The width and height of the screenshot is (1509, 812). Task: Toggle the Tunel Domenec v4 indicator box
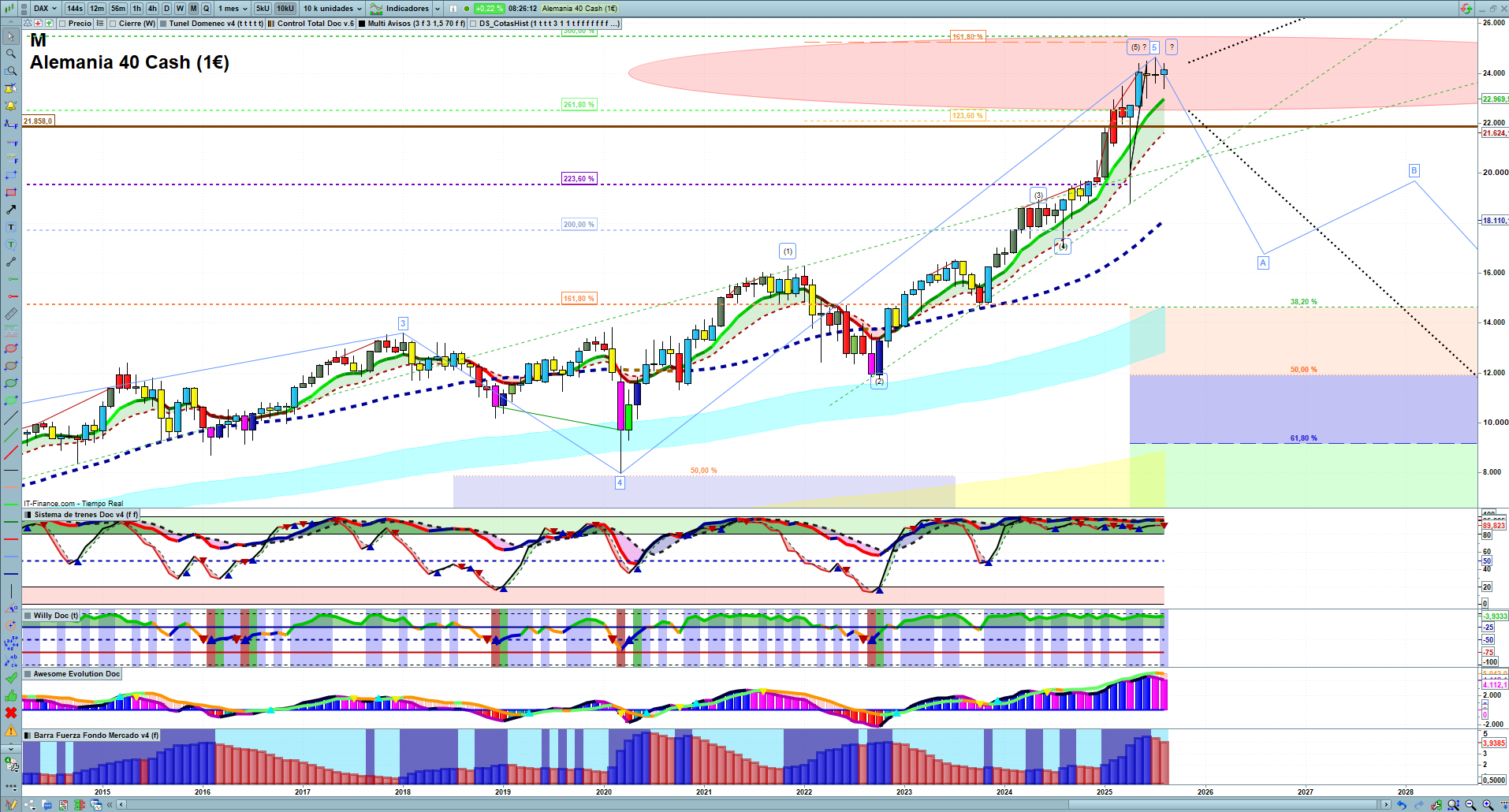point(163,24)
